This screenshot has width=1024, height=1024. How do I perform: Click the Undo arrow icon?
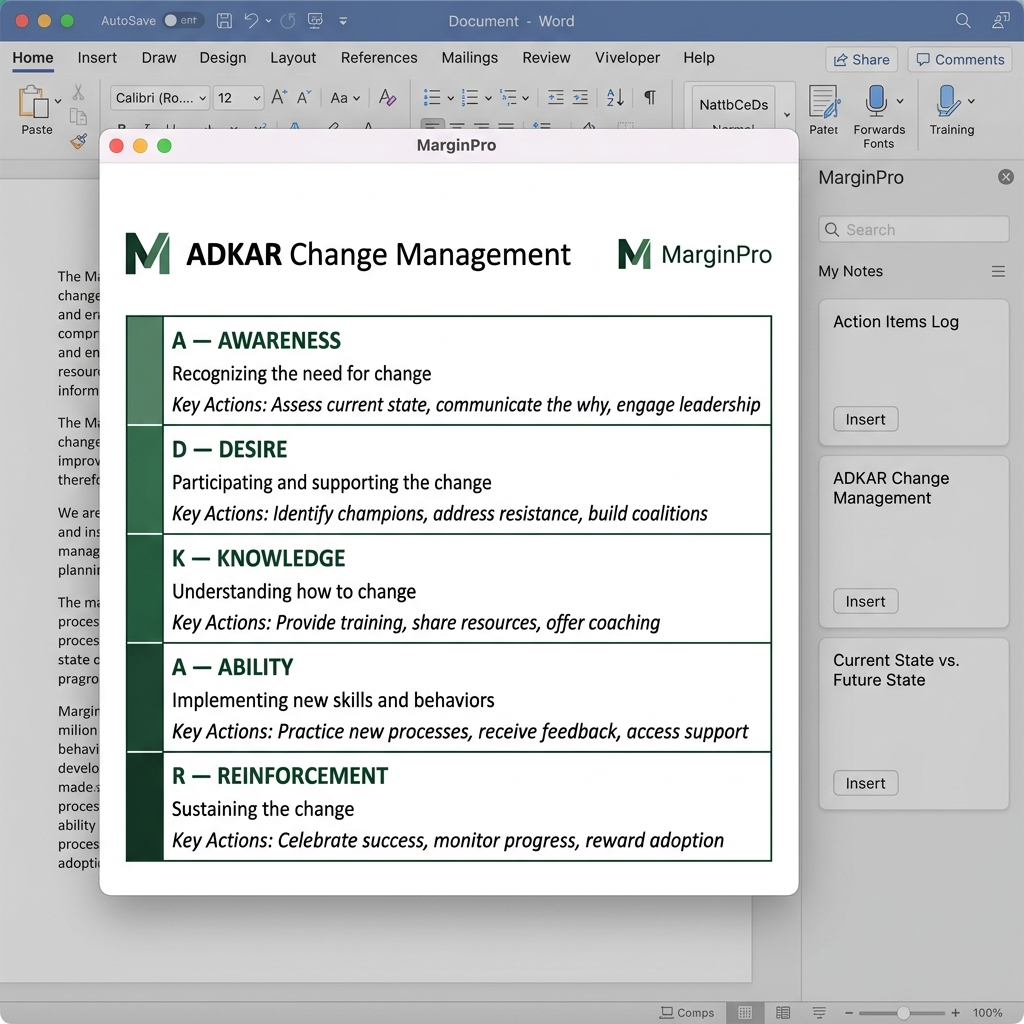[x=251, y=21]
